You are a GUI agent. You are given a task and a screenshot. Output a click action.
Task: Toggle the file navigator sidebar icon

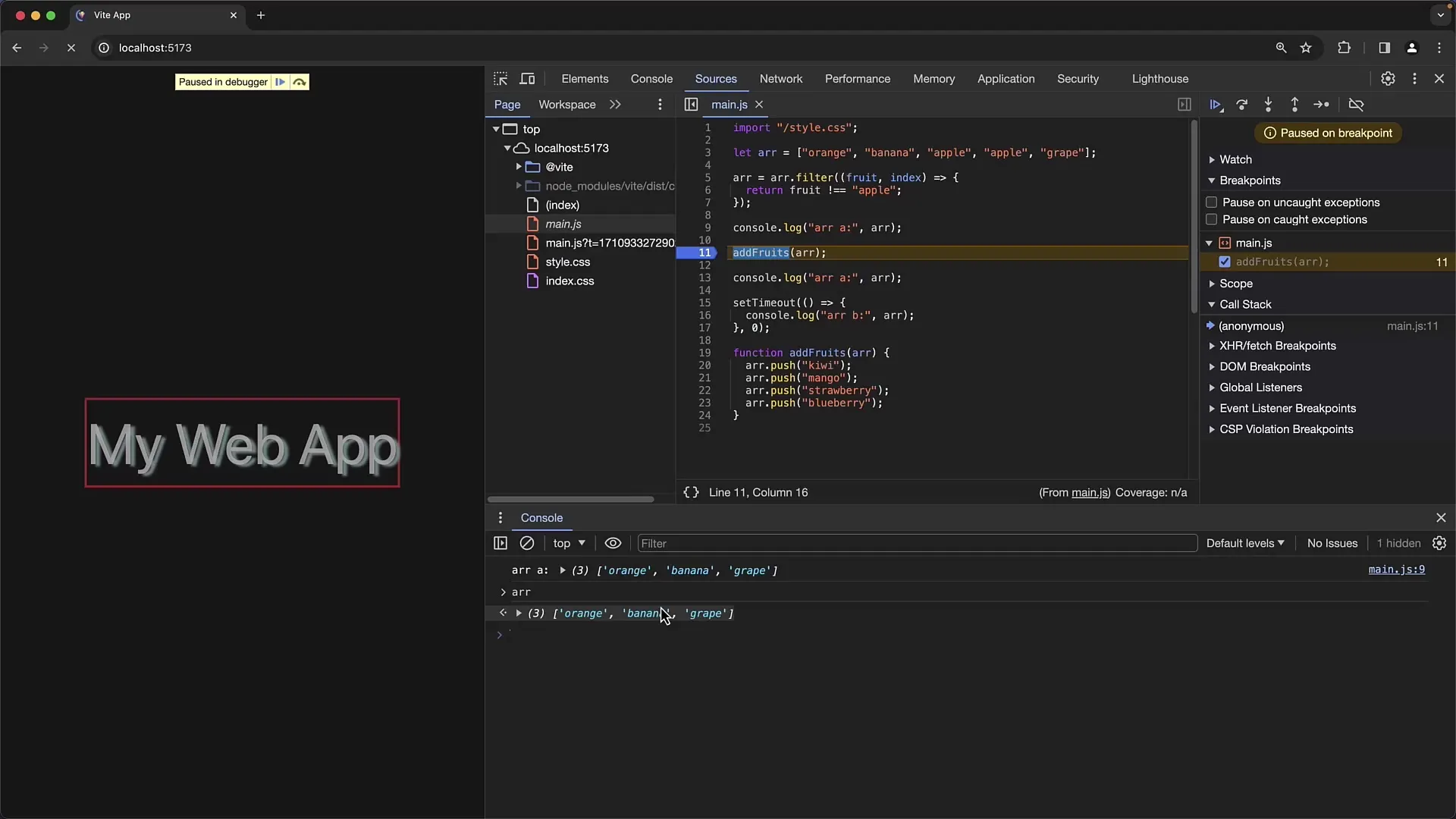pyautogui.click(x=691, y=105)
